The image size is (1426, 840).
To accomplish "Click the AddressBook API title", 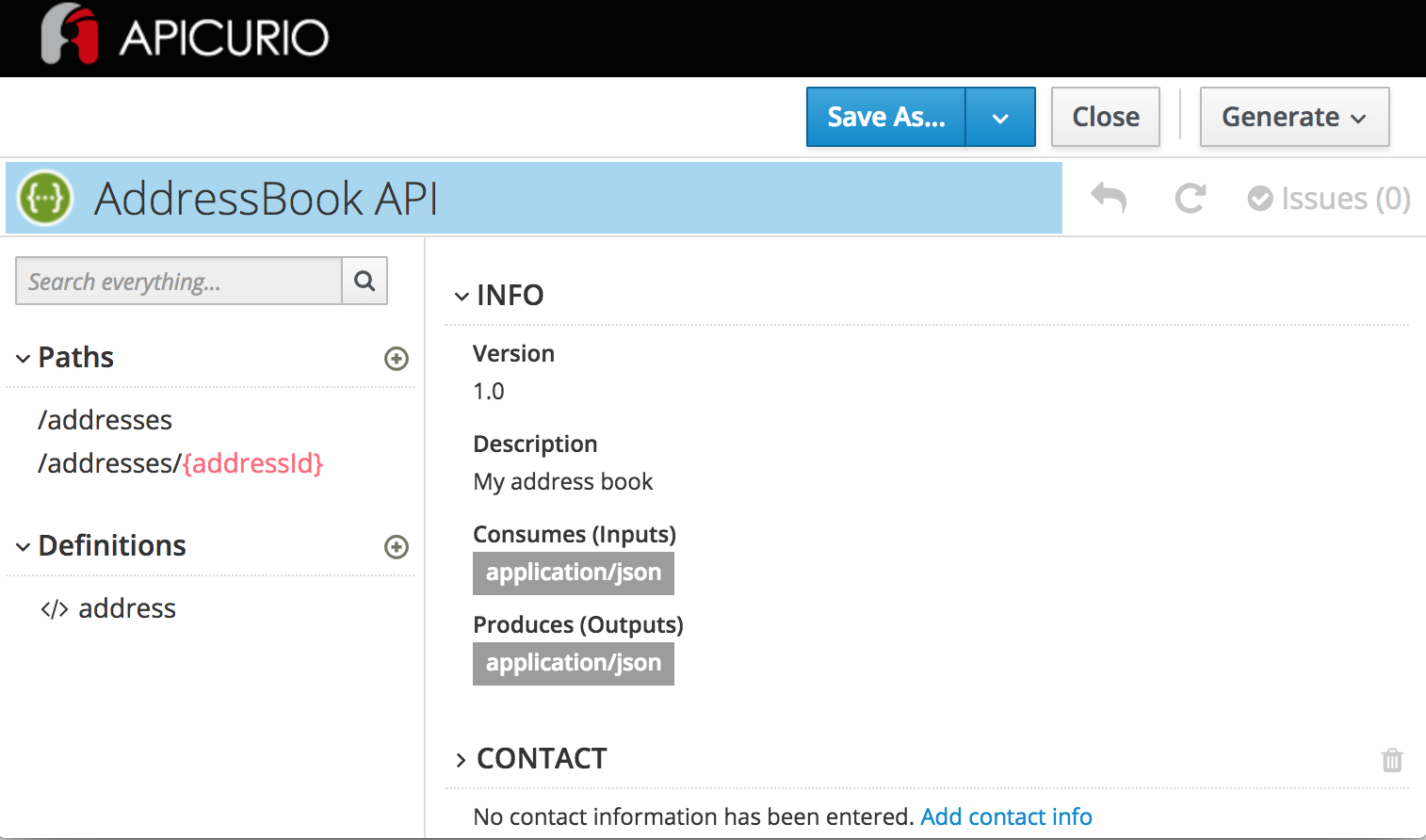I will click(x=267, y=199).
